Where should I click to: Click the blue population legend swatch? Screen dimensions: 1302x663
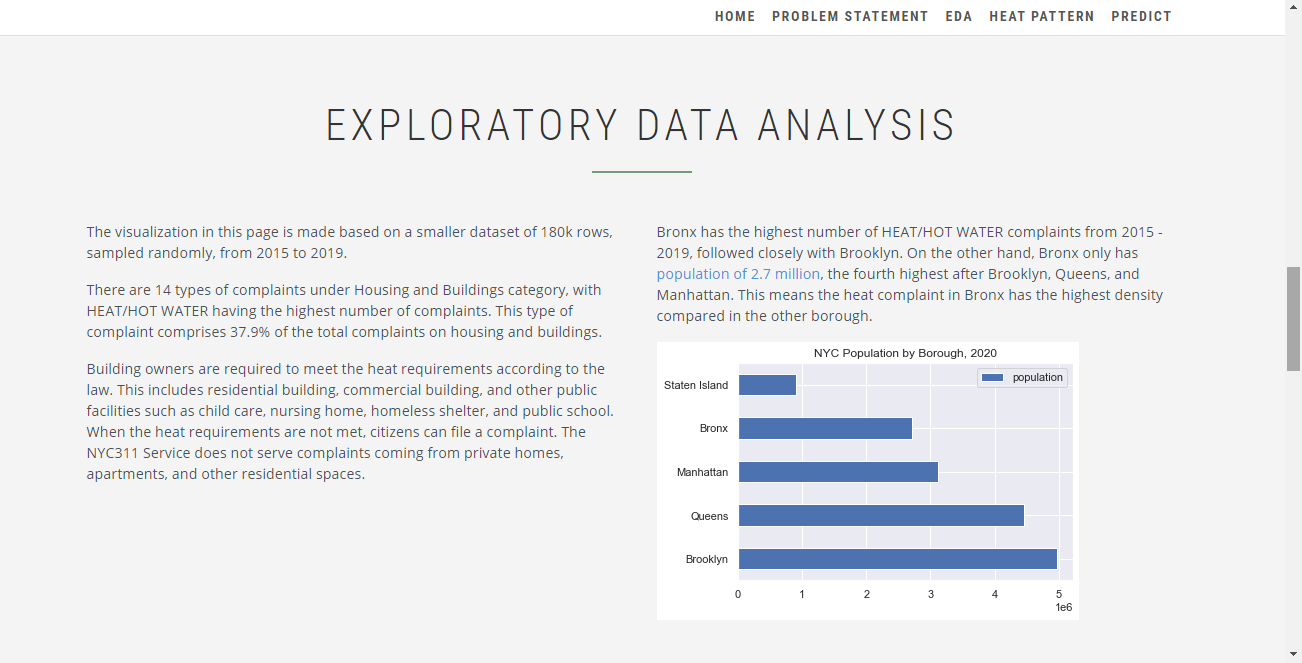[x=992, y=378]
